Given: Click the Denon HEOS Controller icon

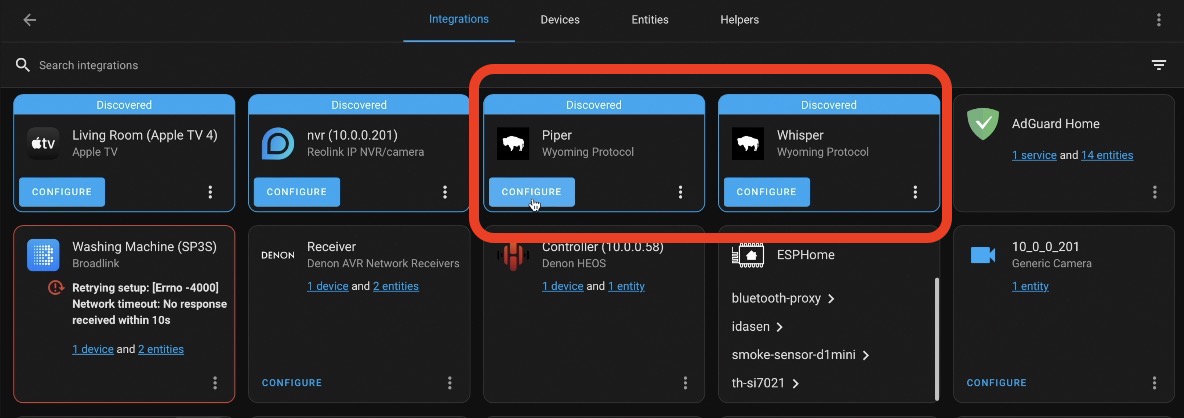Looking at the screenshot, I should click(513, 255).
